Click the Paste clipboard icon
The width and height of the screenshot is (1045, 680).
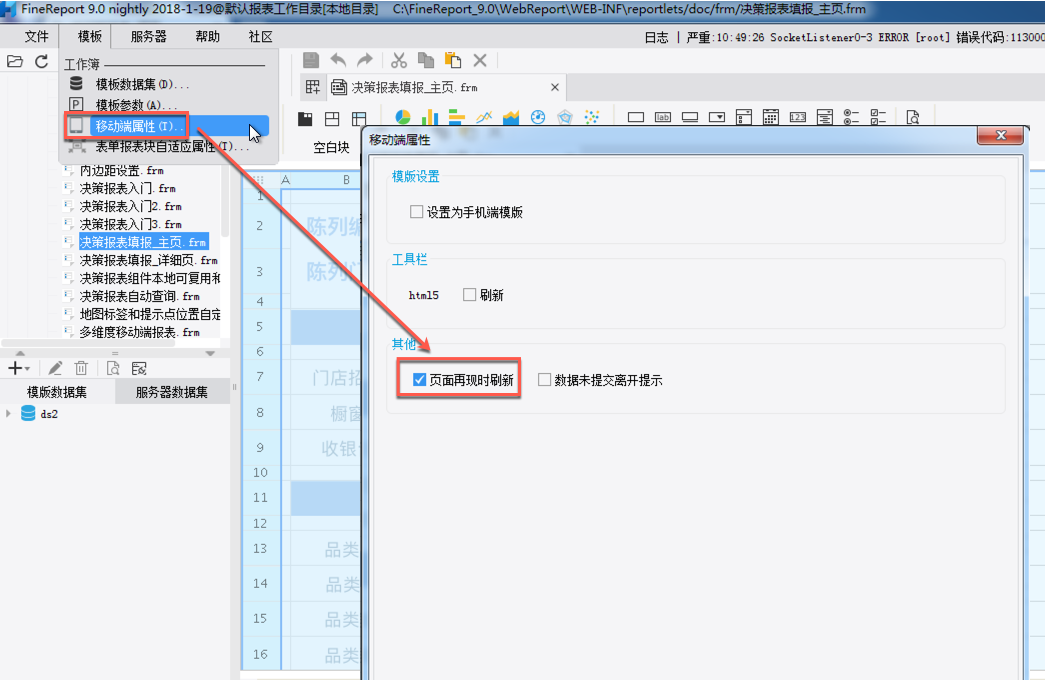coord(453,61)
